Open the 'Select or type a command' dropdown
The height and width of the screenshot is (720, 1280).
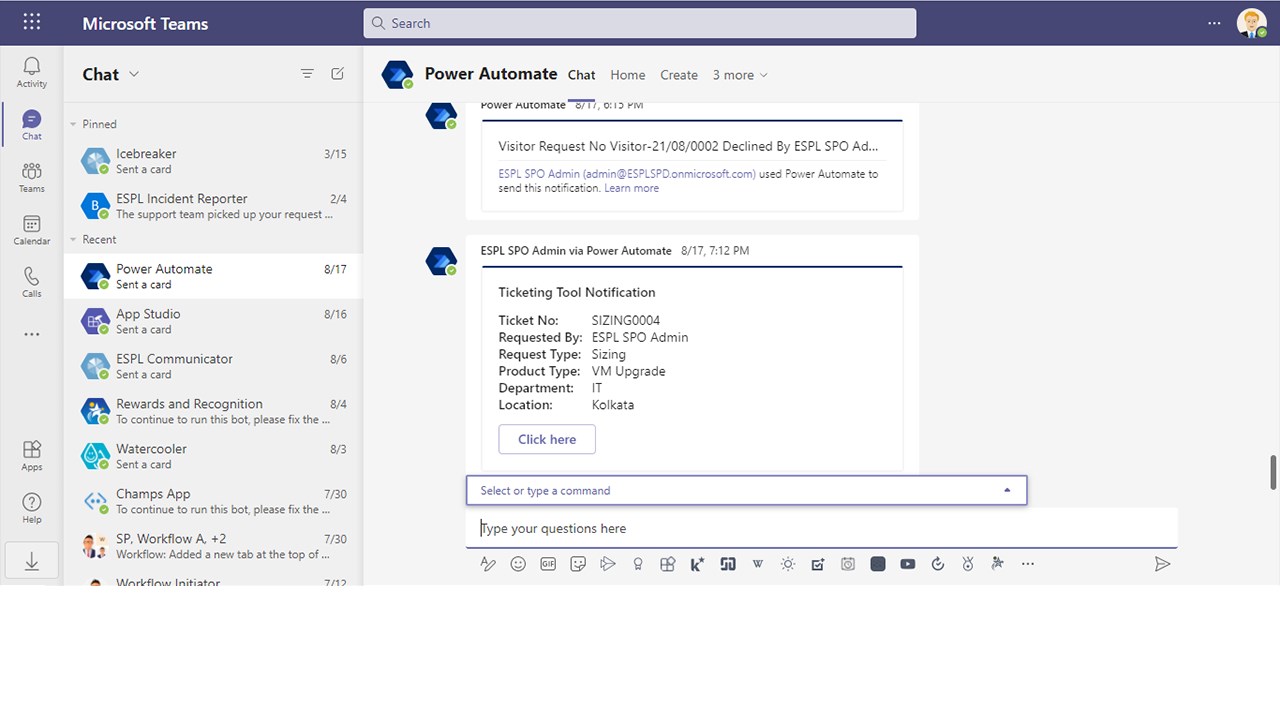(747, 490)
